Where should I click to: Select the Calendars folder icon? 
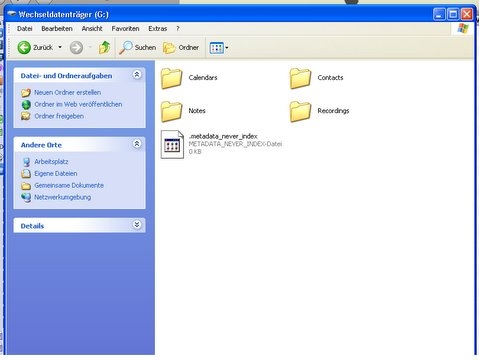(172, 78)
